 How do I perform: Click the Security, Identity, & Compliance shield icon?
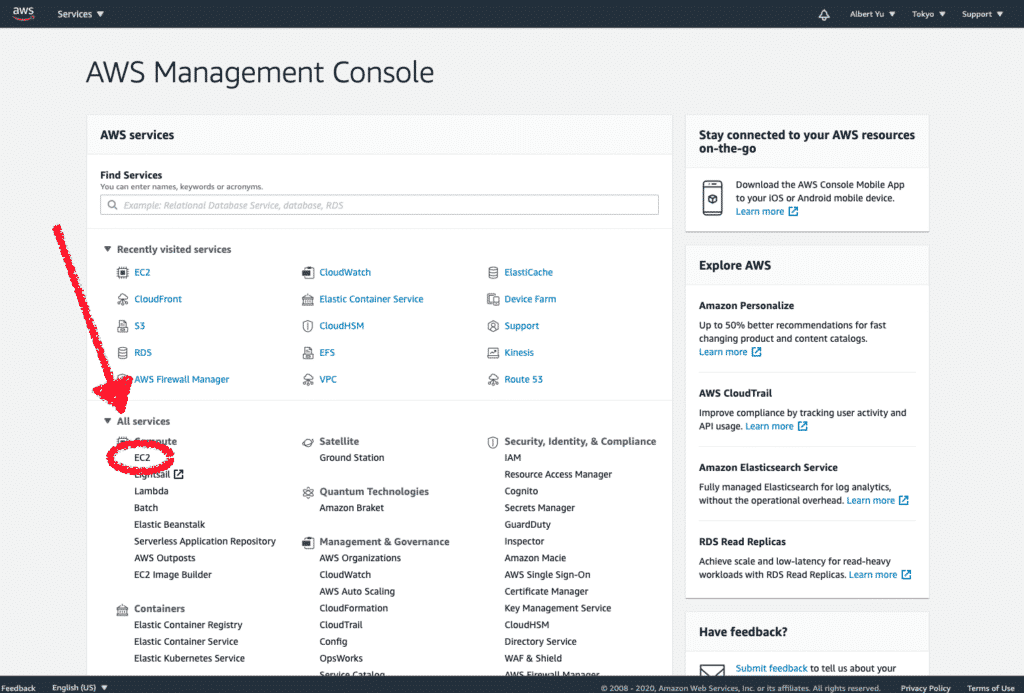click(x=493, y=442)
